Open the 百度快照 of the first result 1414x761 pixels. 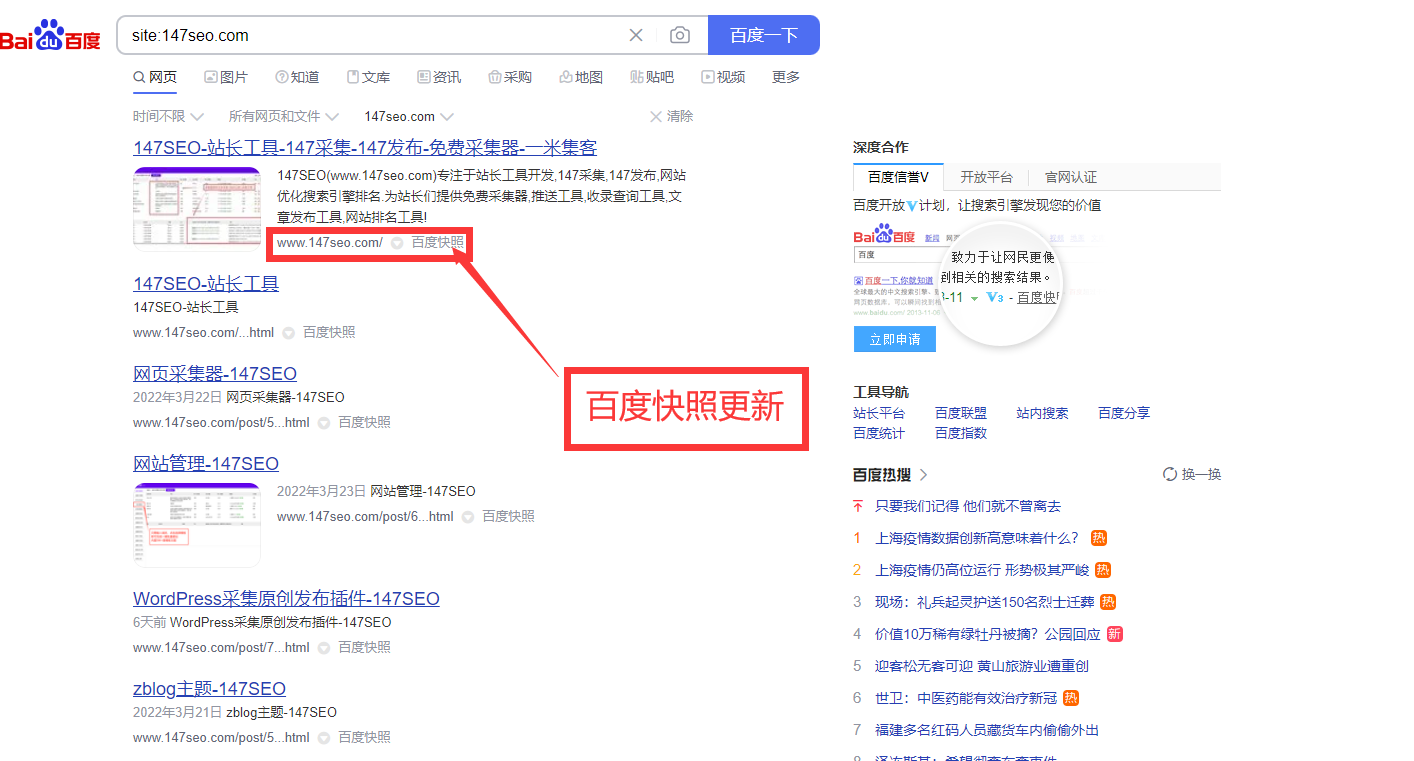coord(439,242)
